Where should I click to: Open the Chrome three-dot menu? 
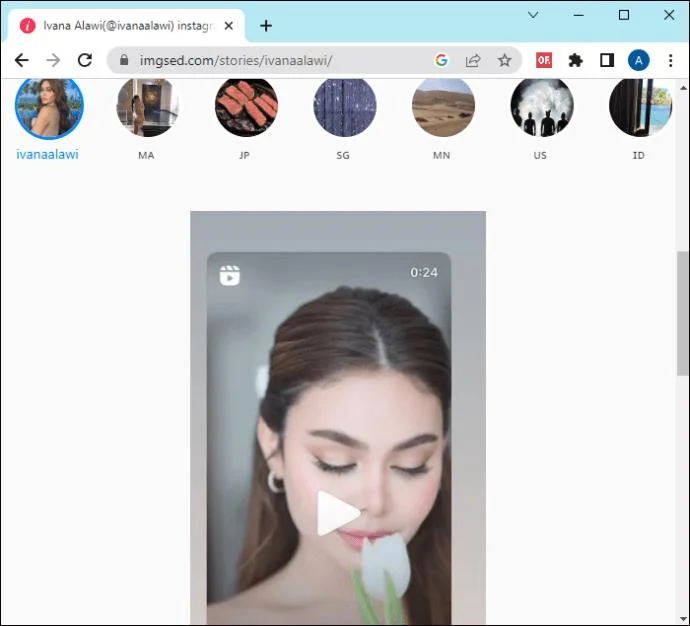coord(671,60)
